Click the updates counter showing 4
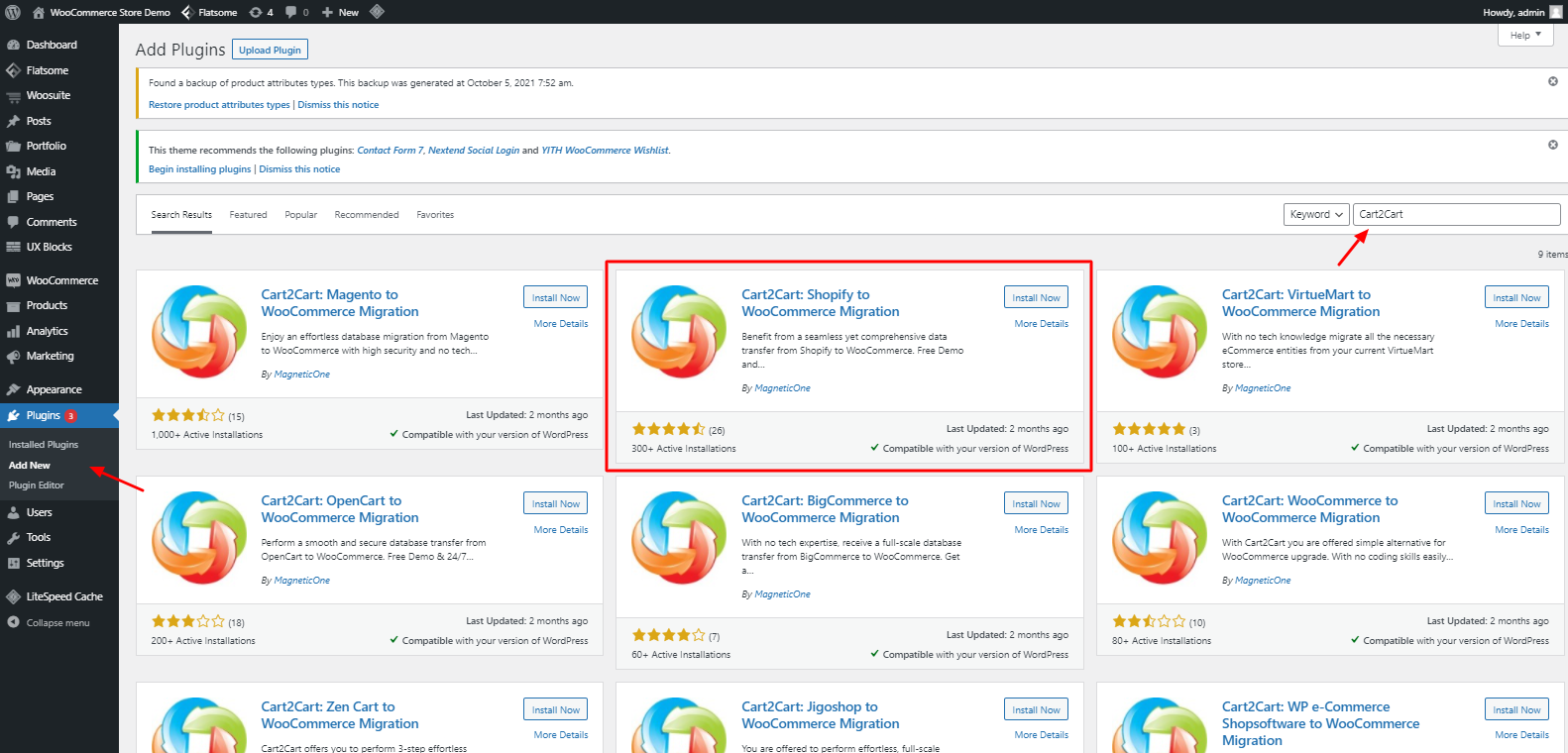 [x=262, y=12]
